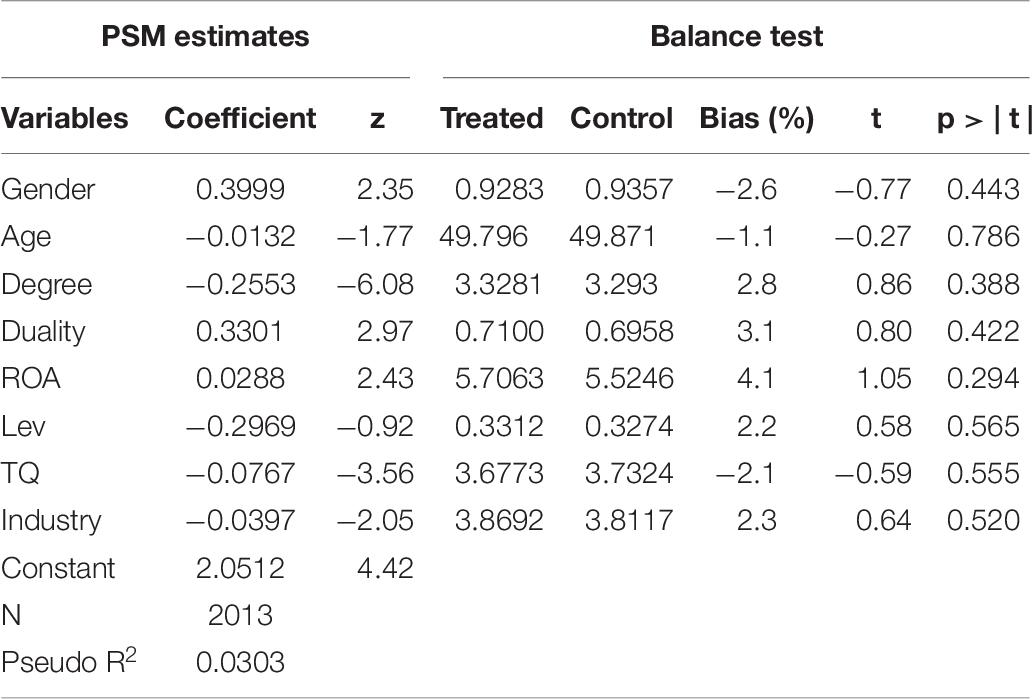The image size is (1032, 699).
Task: Select Industry treated value 3.8692
Action: pyautogui.click(x=499, y=521)
